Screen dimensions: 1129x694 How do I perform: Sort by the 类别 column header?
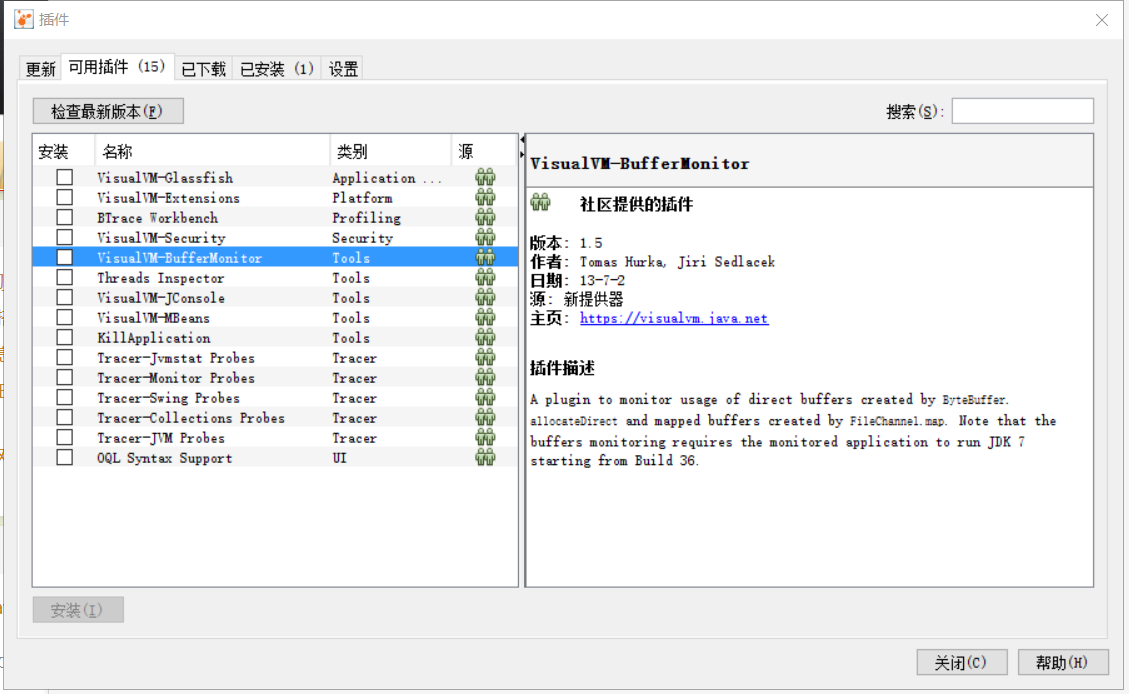(390, 151)
